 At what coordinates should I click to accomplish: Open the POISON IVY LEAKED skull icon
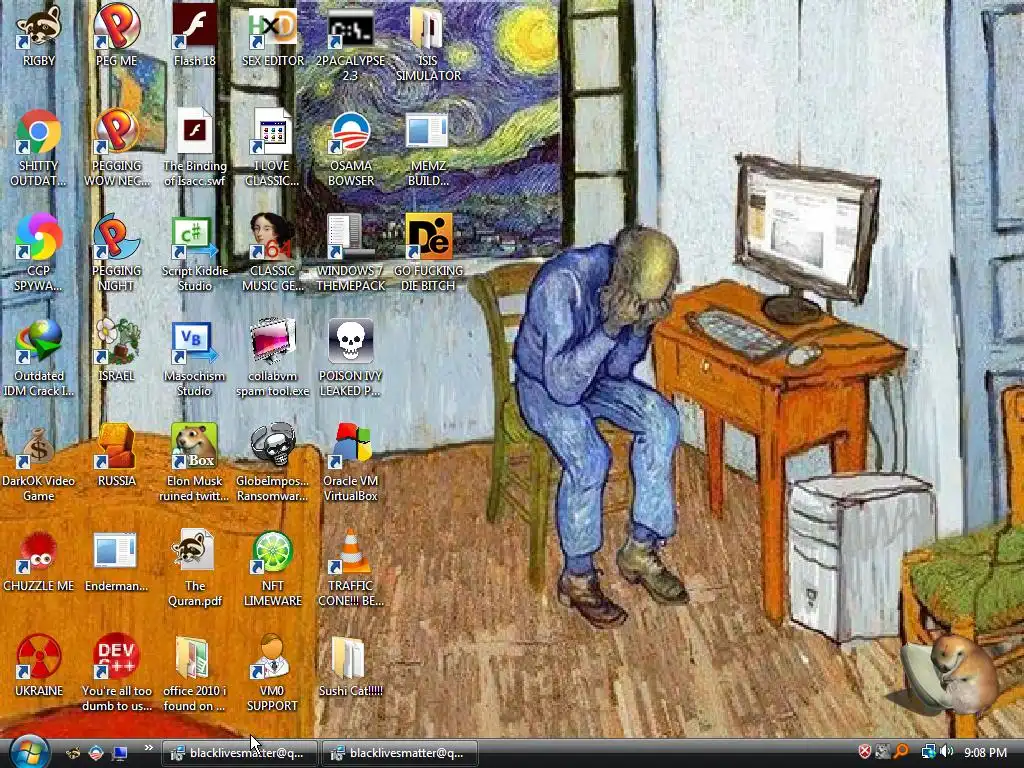[351, 342]
